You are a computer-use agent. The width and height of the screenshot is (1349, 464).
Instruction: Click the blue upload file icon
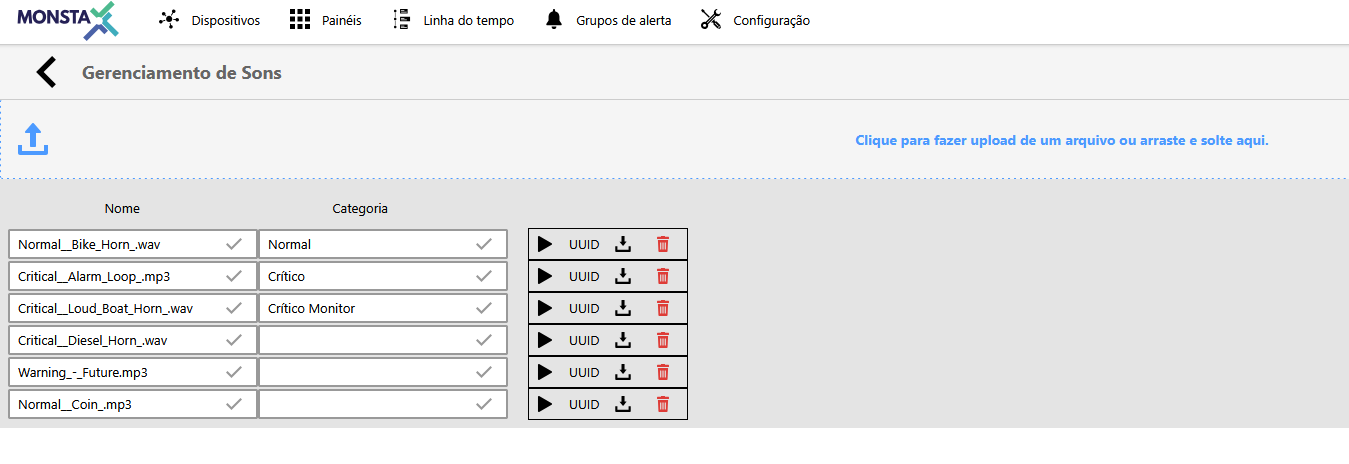point(33,140)
